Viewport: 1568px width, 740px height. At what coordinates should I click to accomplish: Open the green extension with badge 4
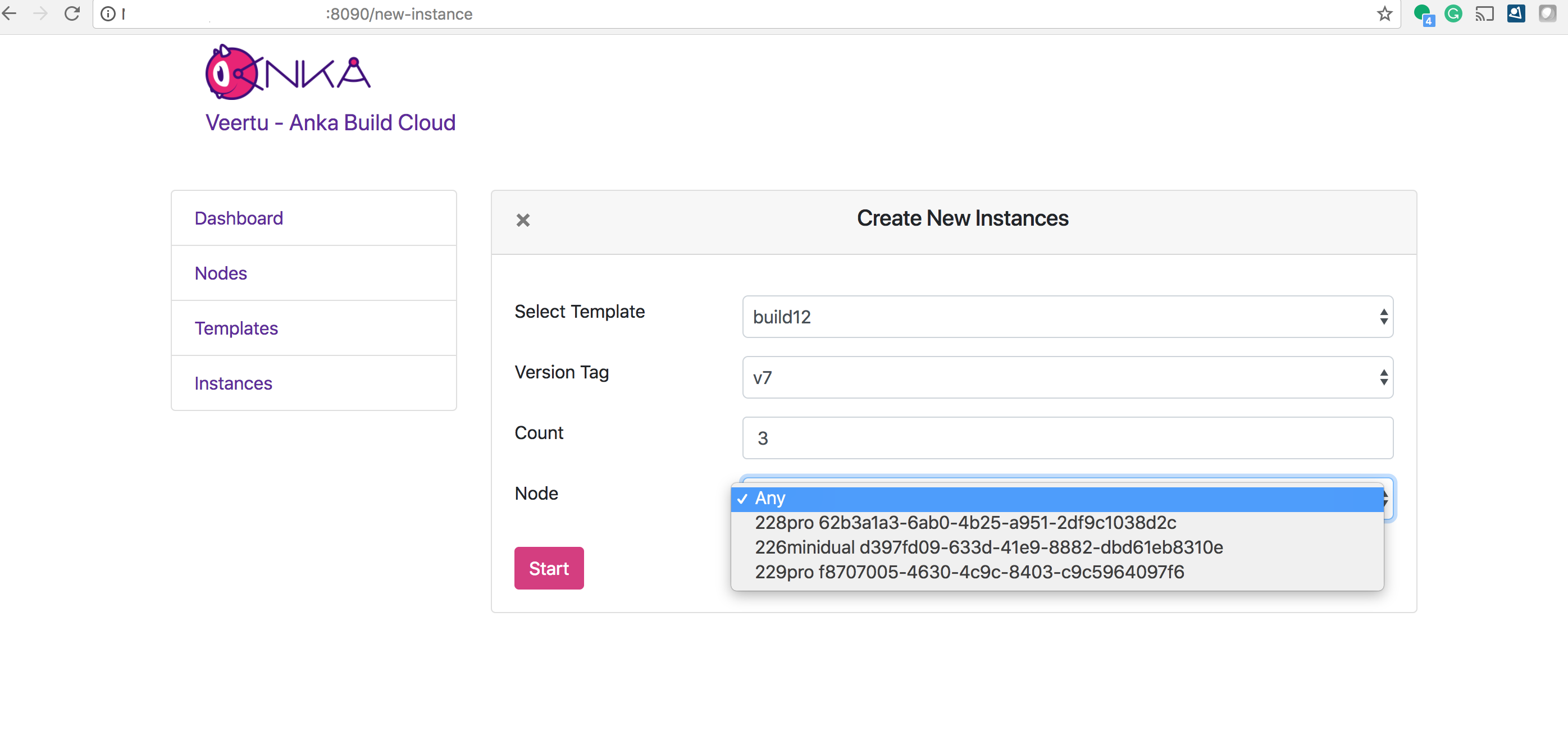click(1423, 13)
